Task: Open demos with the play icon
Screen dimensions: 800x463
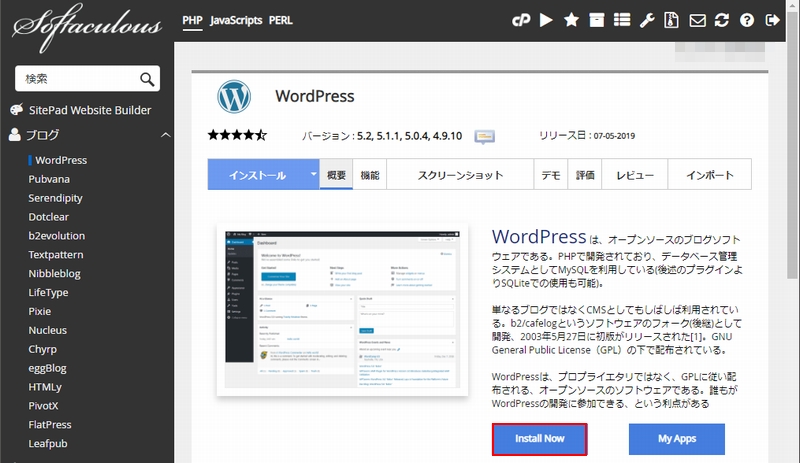Action: (x=546, y=20)
